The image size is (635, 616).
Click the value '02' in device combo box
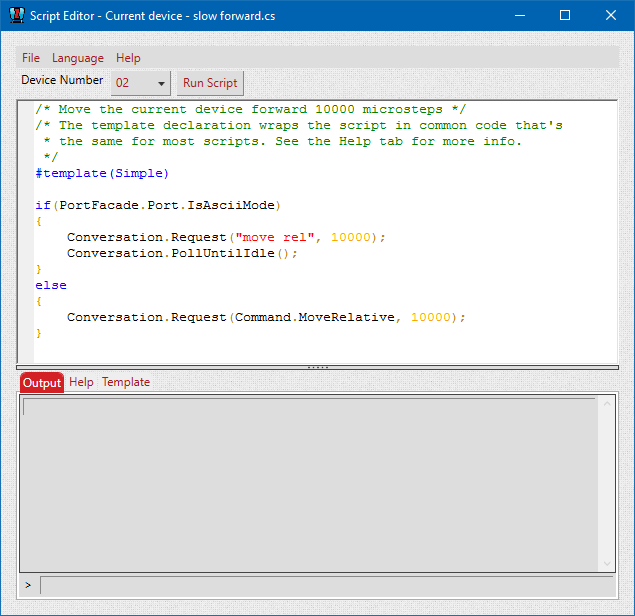(x=122, y=83)
